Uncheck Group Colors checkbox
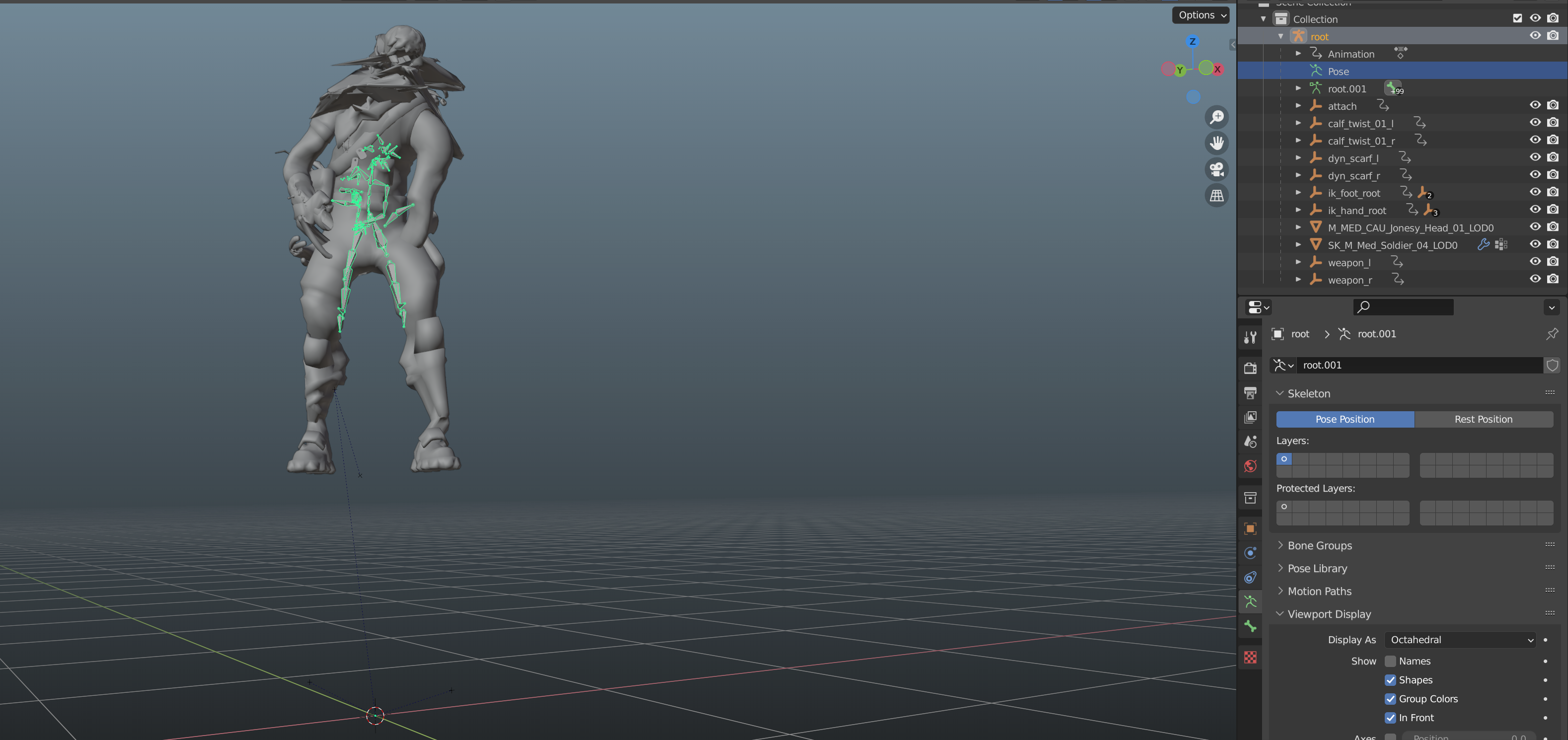Image resolution: width=1568 pixels, height=740 pixels. [x=1390, y=699]
